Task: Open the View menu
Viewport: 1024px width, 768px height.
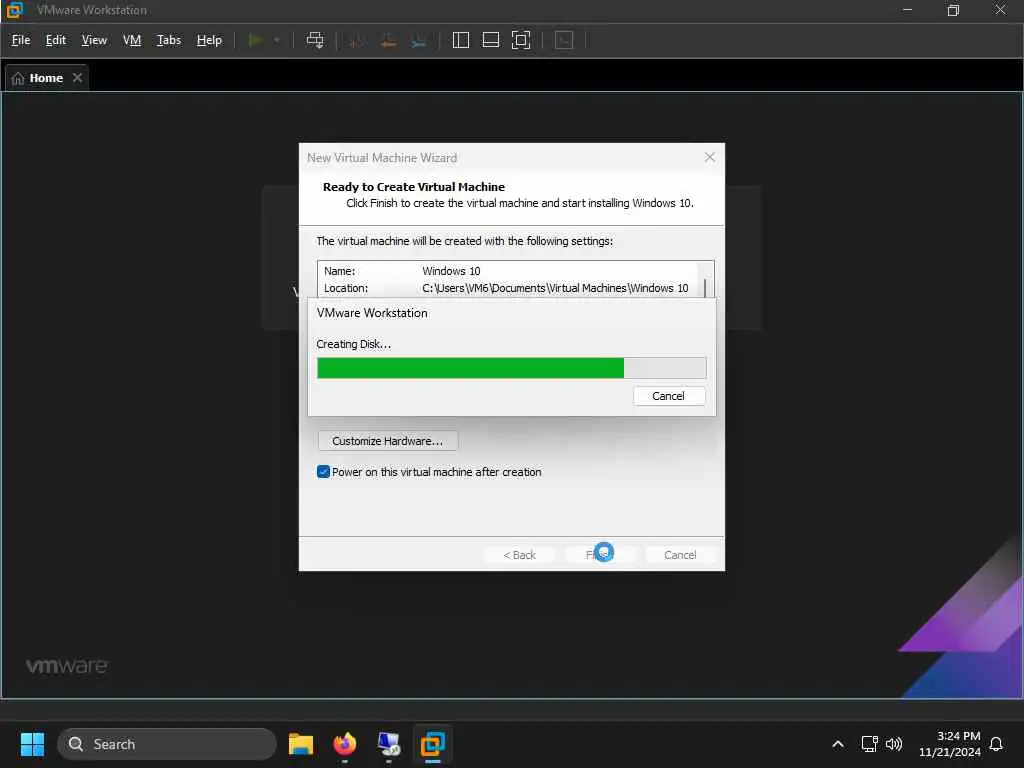Action: click(x=94, y=40)
